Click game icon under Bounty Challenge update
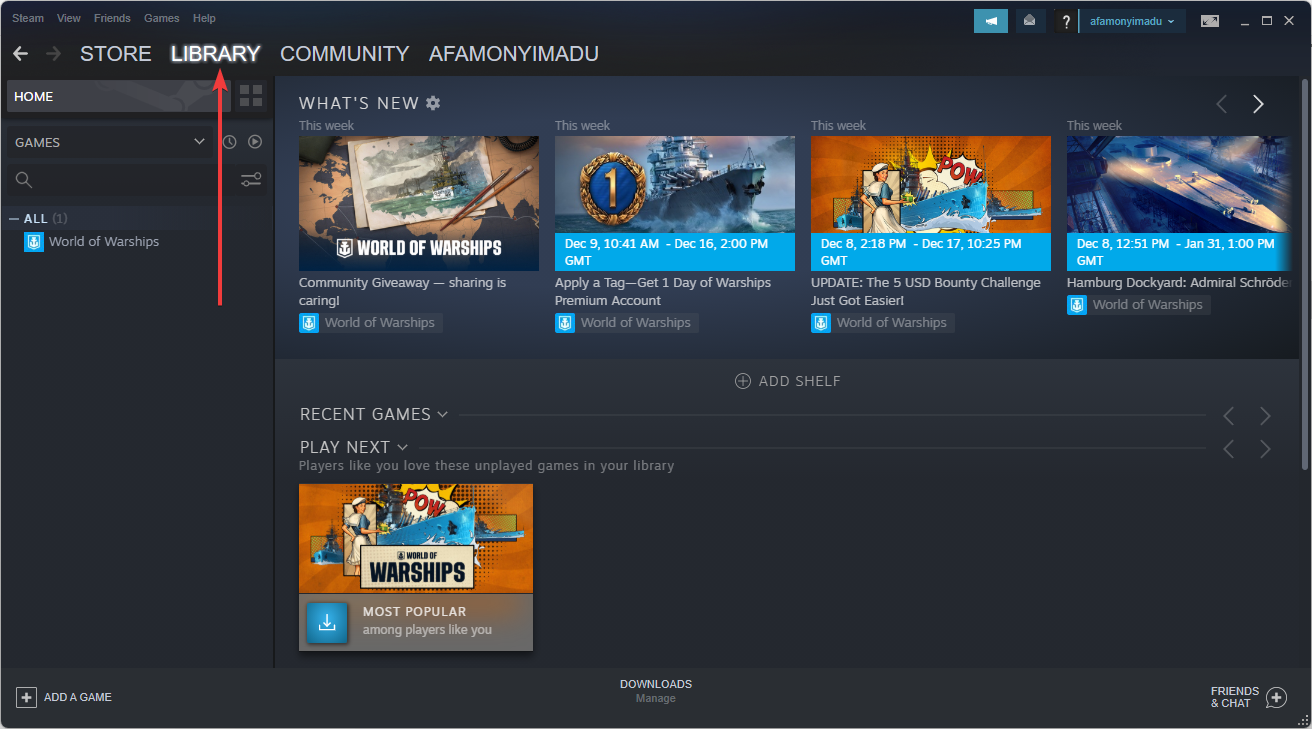Viewport: 1312px width, 729px height. pyautogui.click(x=821, y=323)
